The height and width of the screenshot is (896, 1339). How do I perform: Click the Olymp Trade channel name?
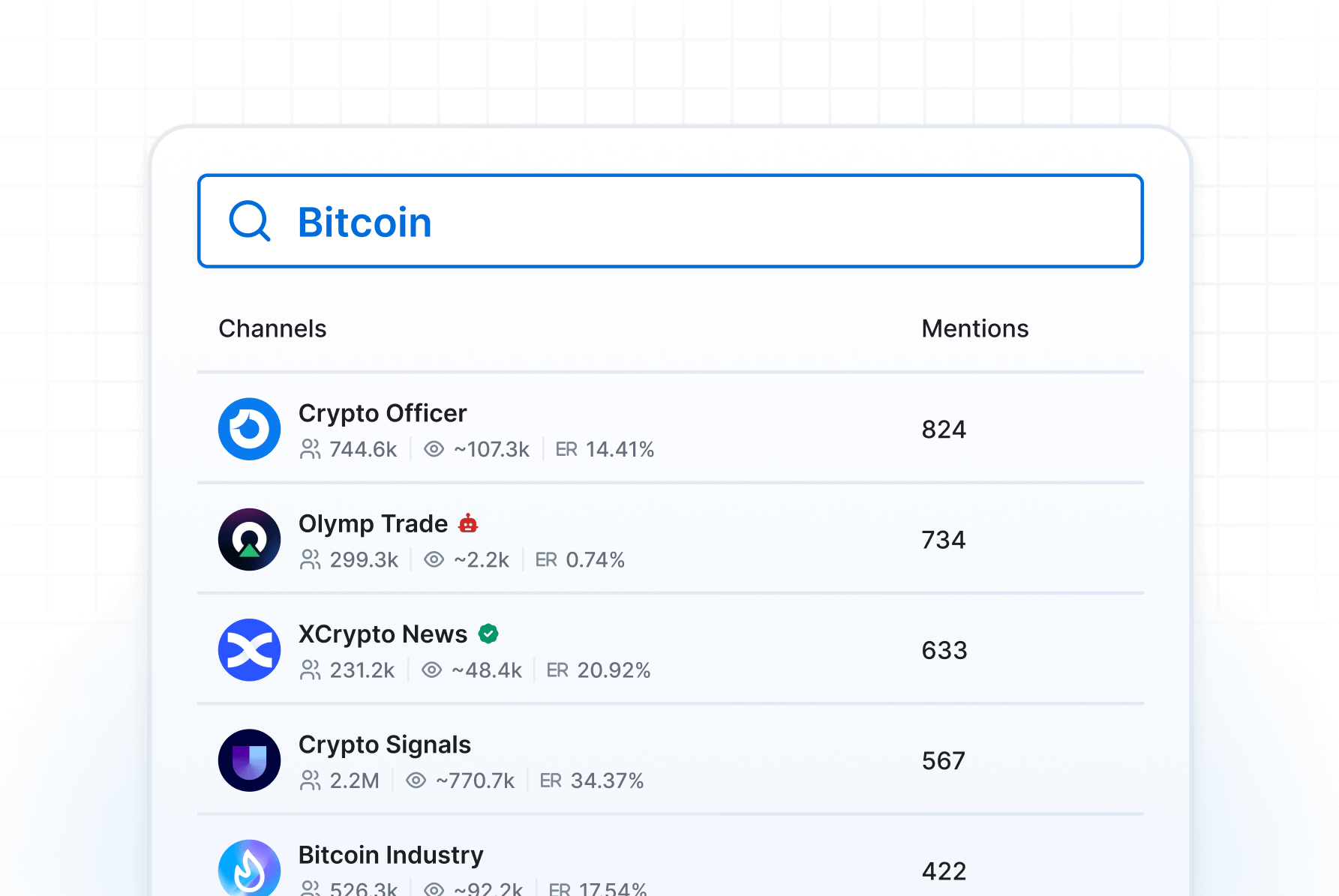(x=373, y=523)
